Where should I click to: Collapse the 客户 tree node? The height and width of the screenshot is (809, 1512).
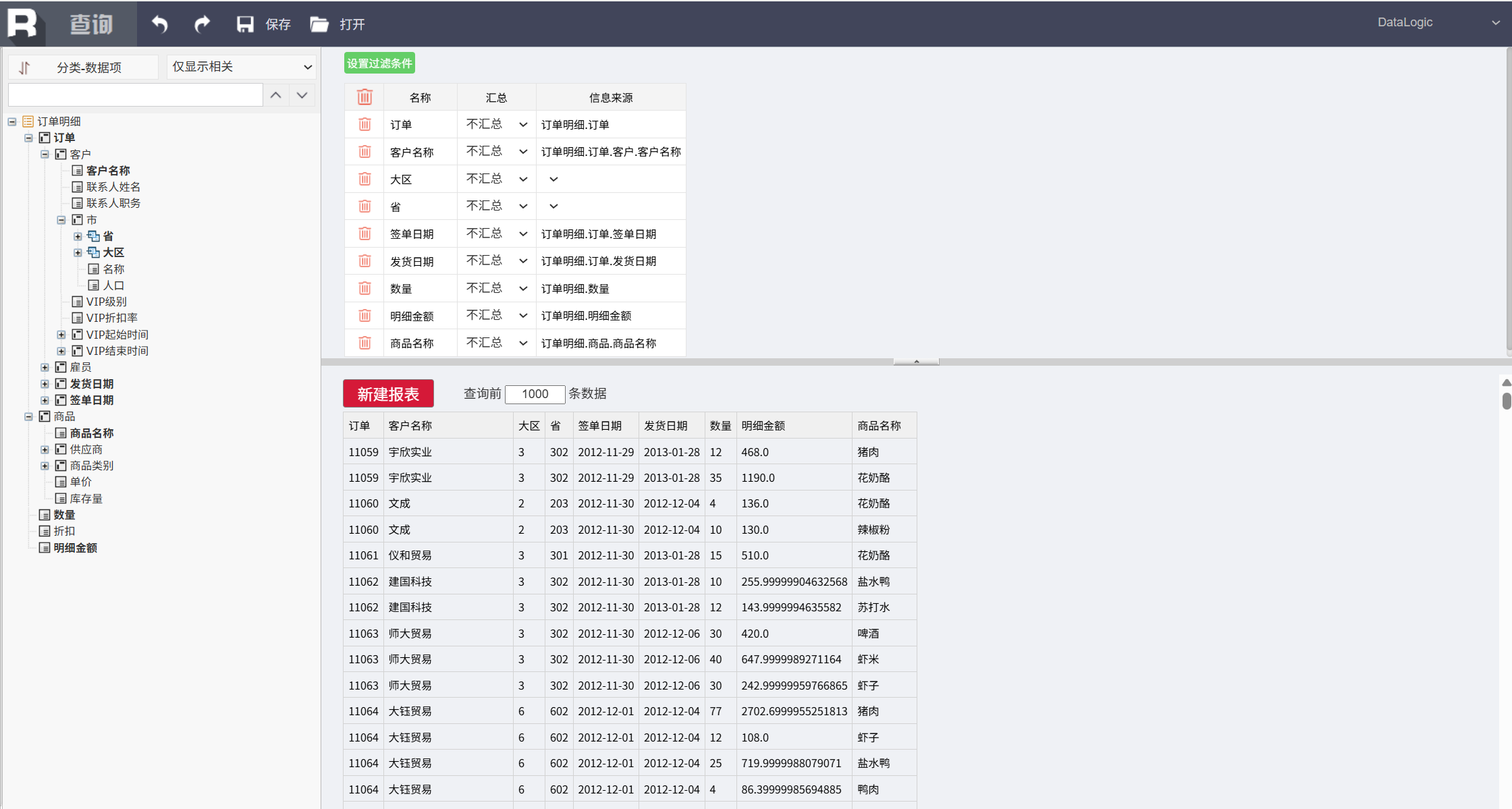(x=45, y=155)
